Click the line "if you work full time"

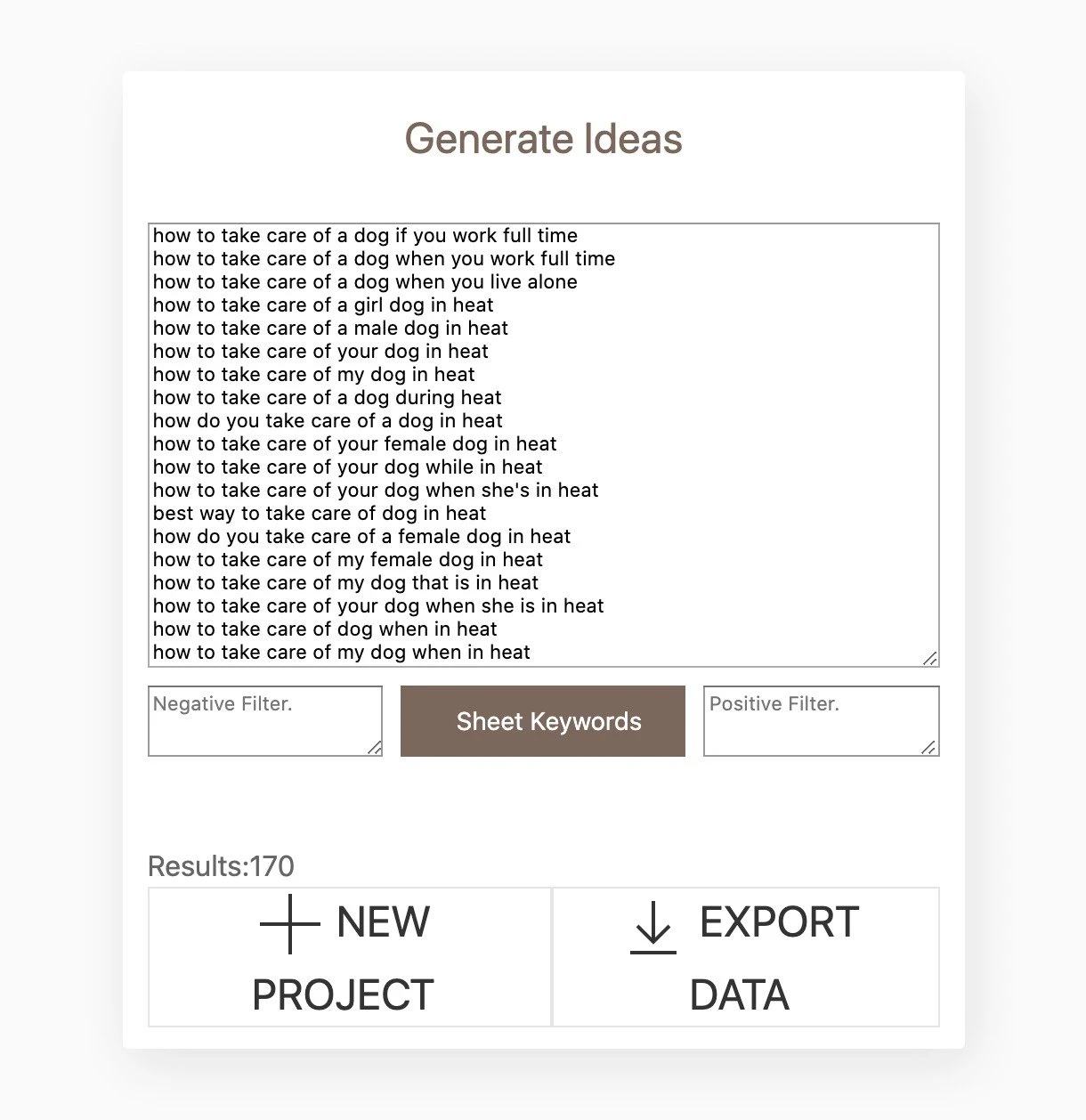pyautogui.click(x=365, y=236)
